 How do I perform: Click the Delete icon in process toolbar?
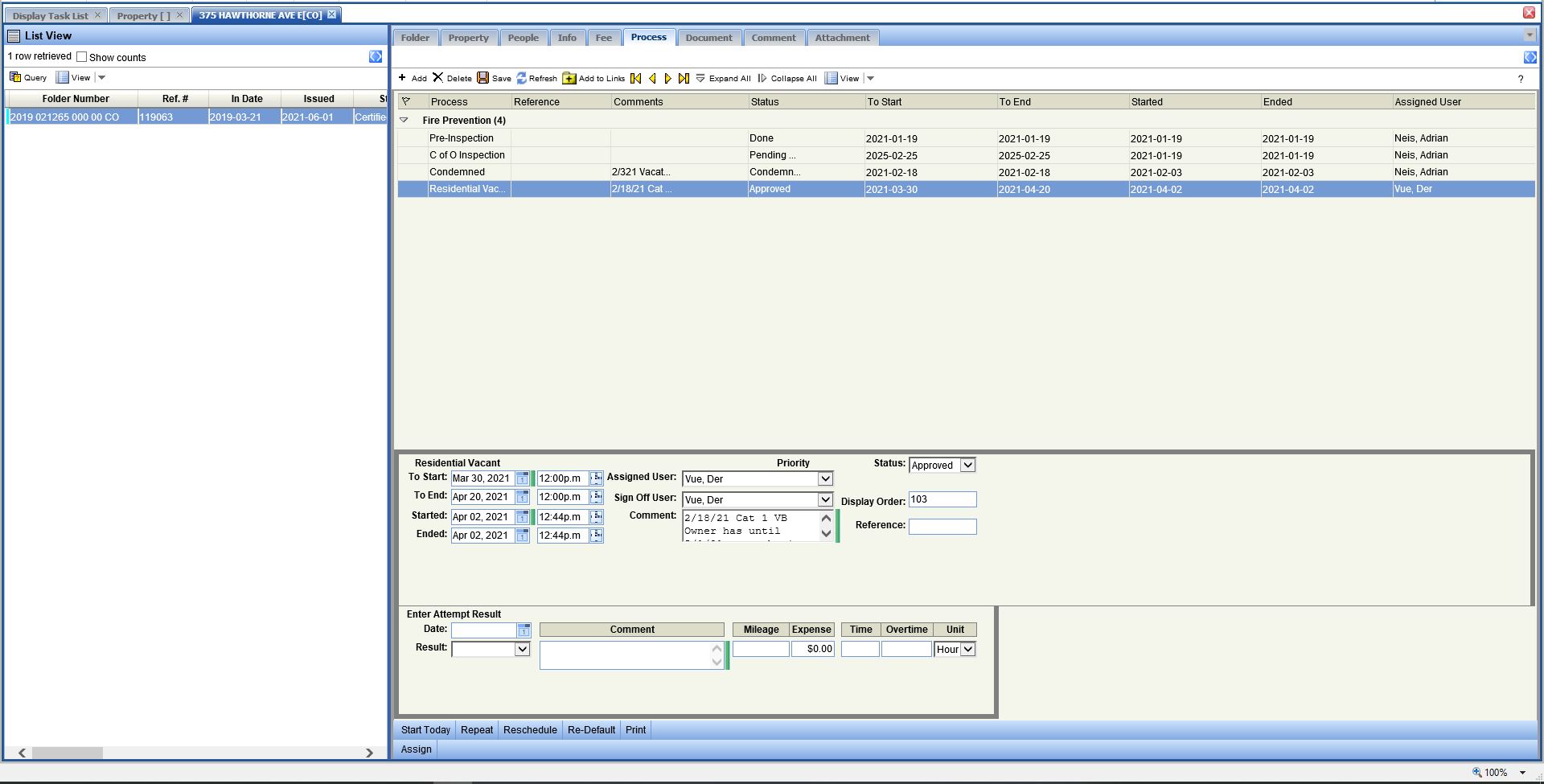[438, 78]
